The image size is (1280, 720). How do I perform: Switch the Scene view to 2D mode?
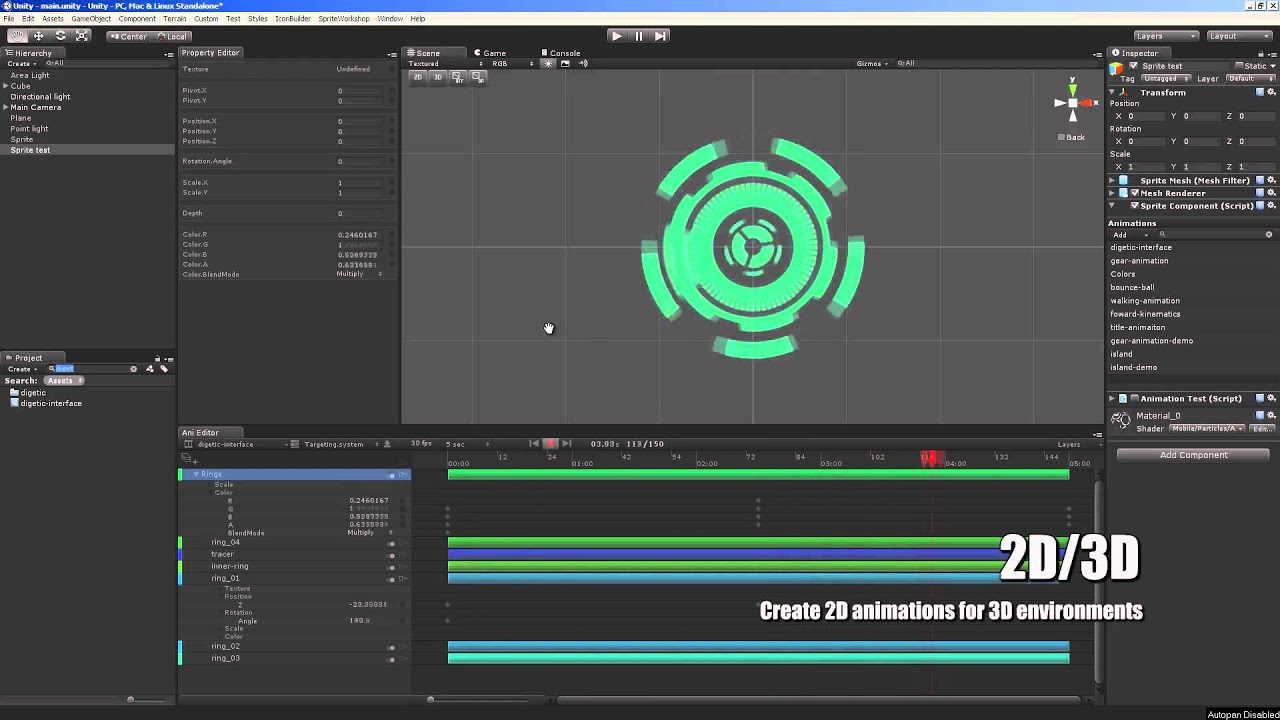tap(418, 77)
